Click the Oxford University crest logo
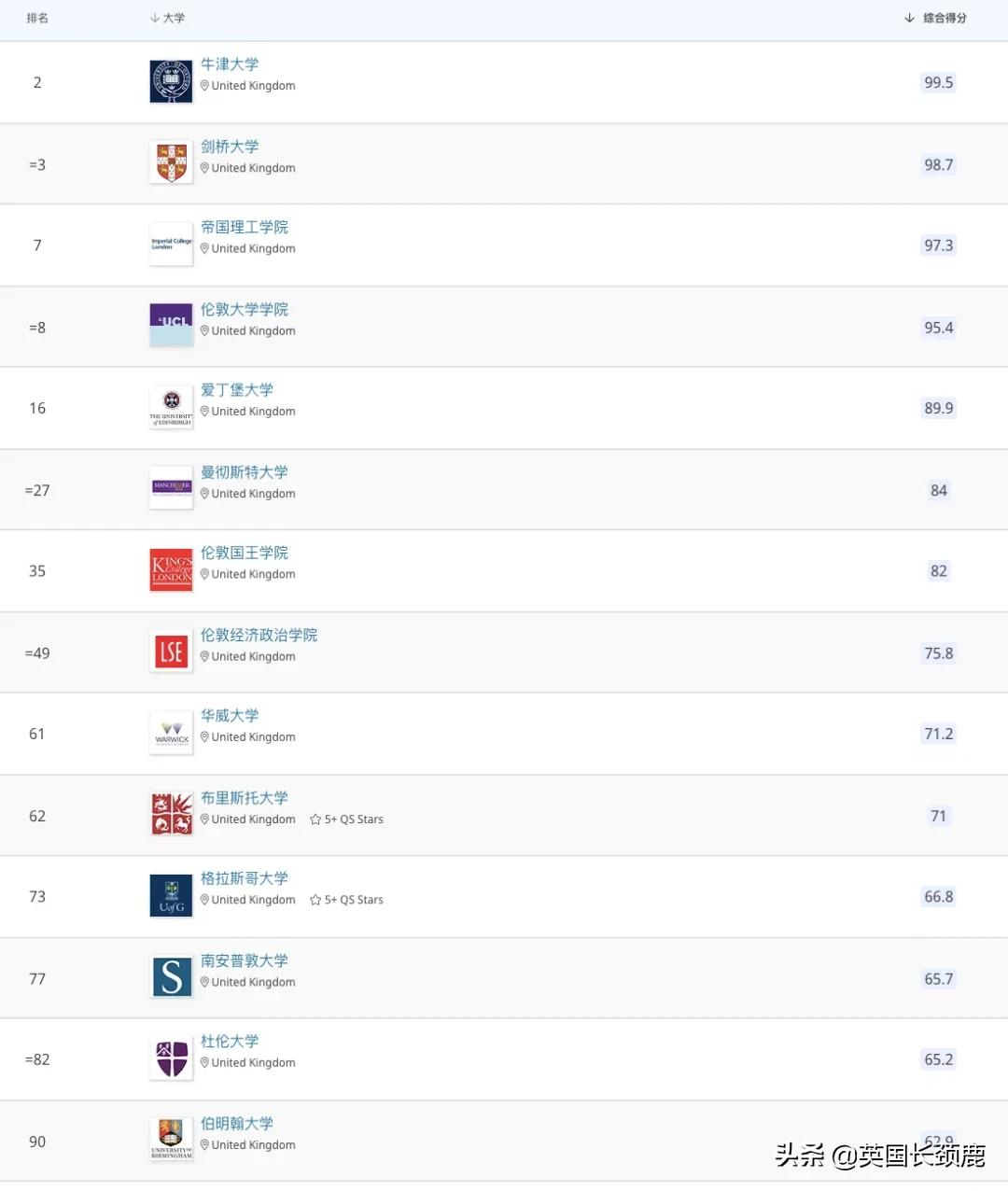Viewport: 1008px width, 1191px height. click(x=171, y=81)
